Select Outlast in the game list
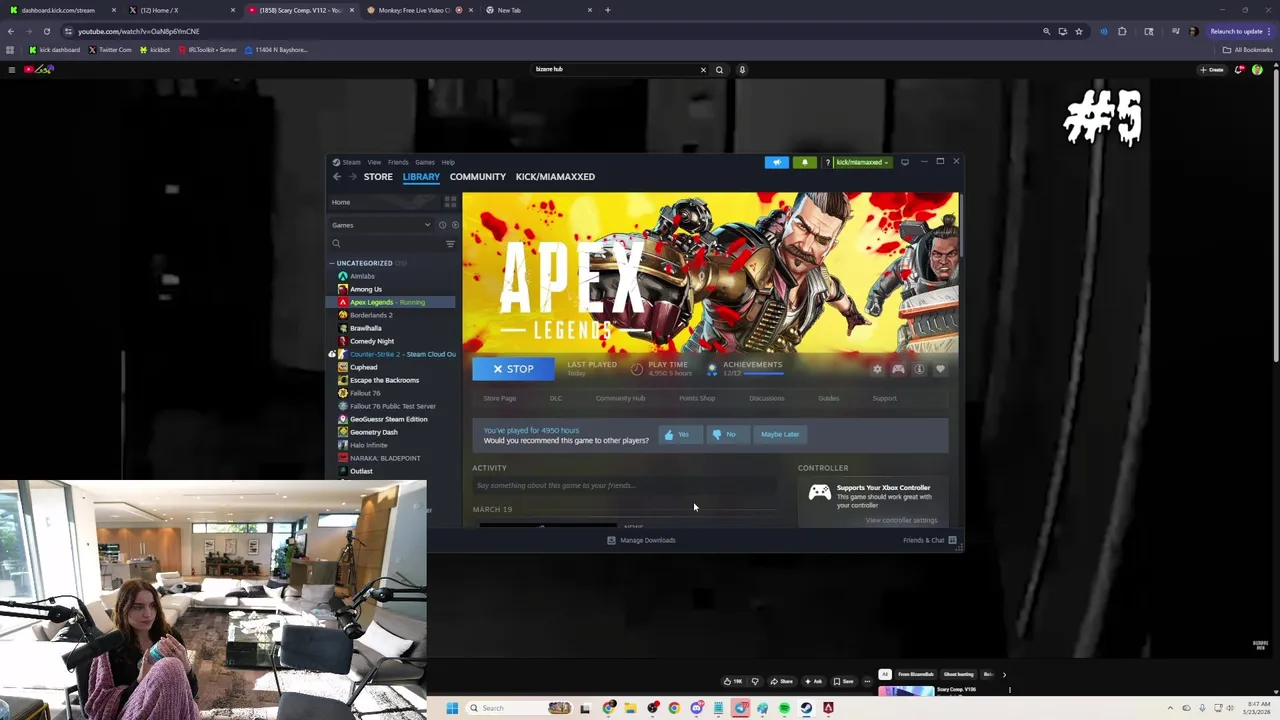This screenshot has width=1280, height=720. coord(361,471)
